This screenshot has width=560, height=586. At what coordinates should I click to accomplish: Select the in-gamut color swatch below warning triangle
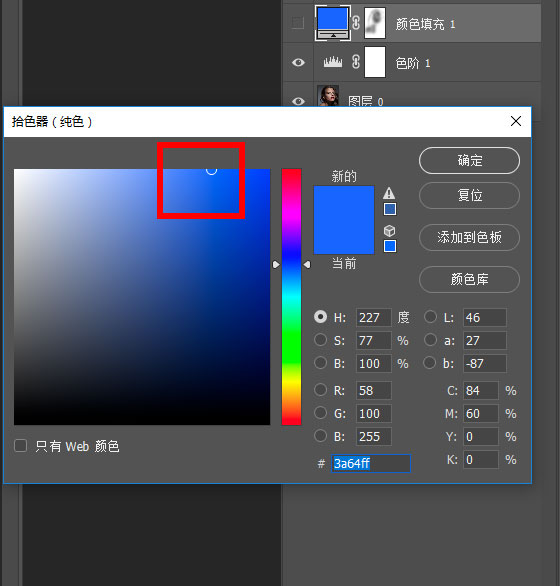click(x=390, y=209)
